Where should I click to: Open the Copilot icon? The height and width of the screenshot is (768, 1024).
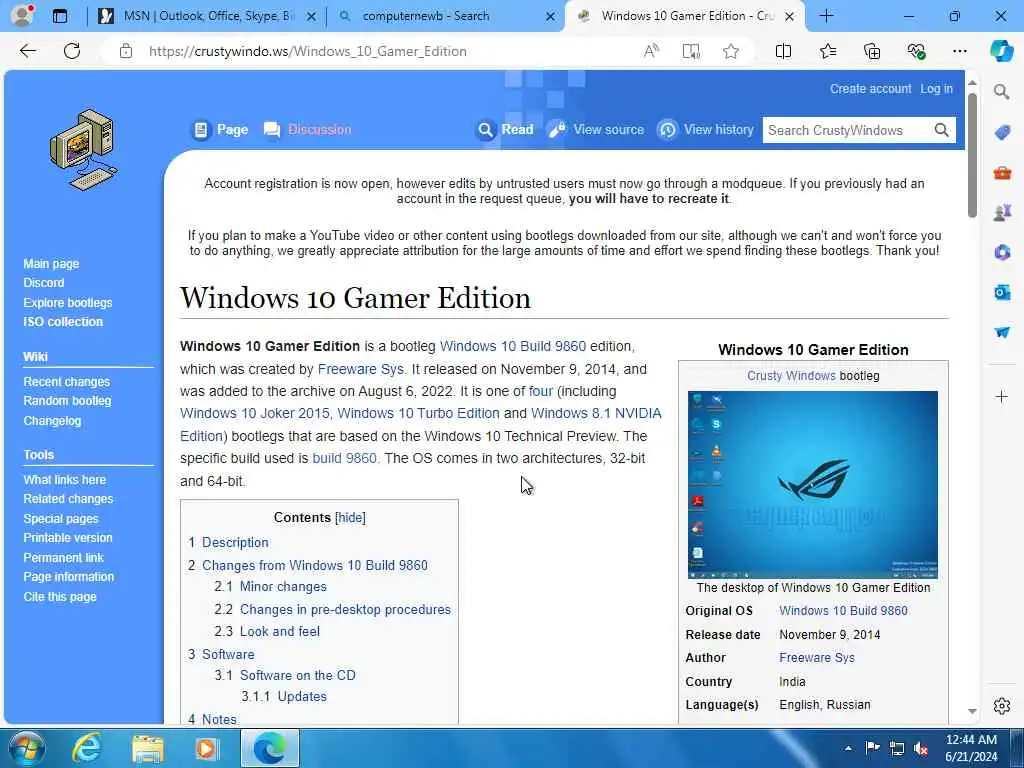(x=1001, y=51)
